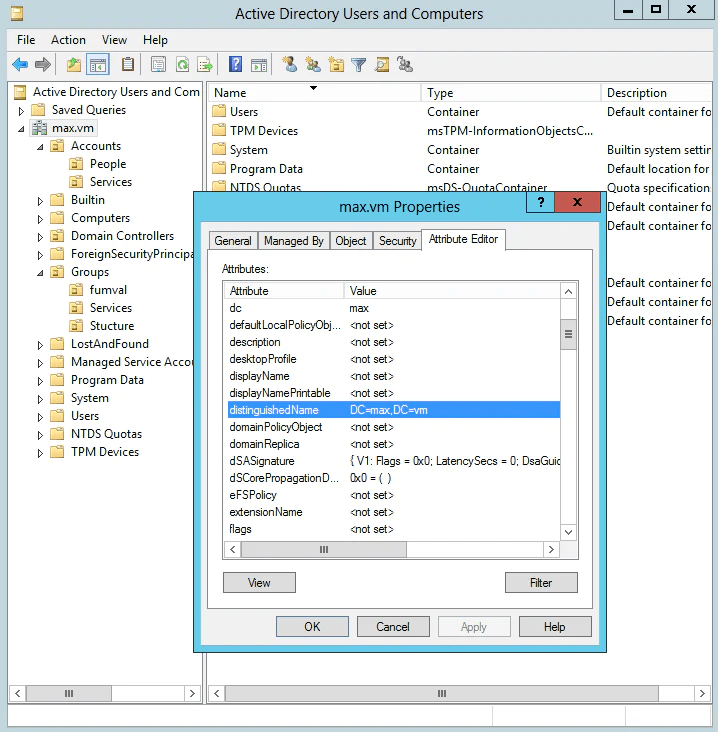Create a new organizational unit icon
The width and height of the screenshot is (718, 732).
[x=336, y=64]
